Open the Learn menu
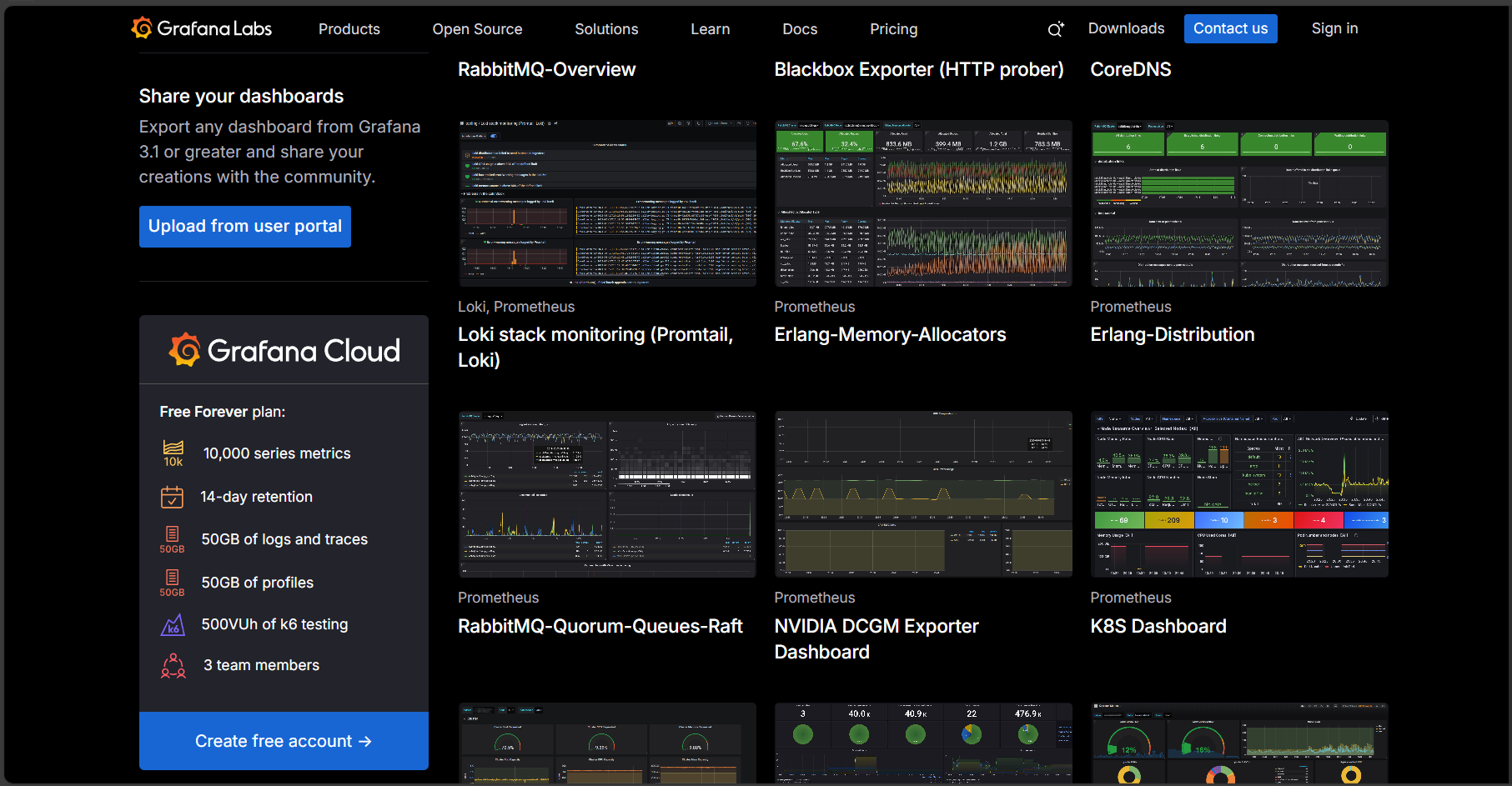The image size is (1512, 786). (711, 29)
